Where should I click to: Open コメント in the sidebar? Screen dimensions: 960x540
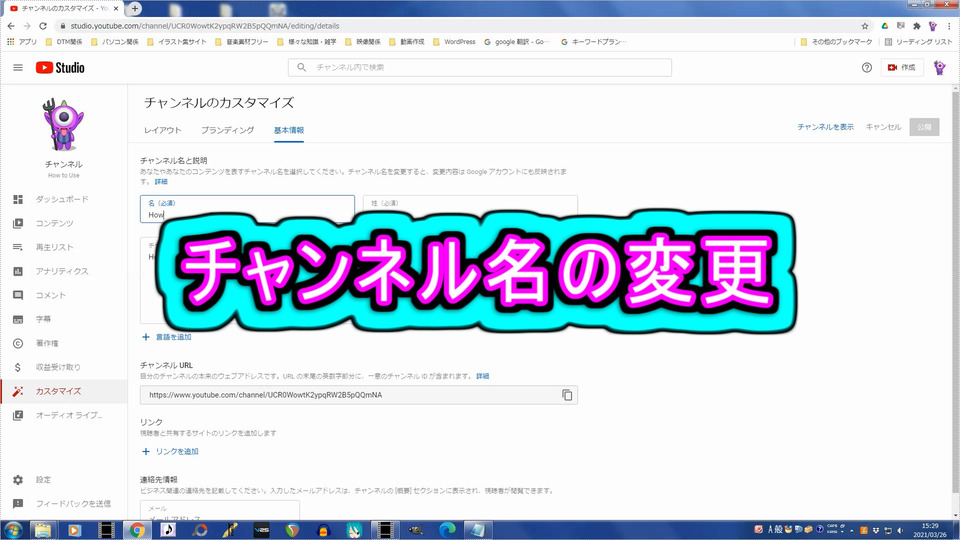pyautogui.click(x=64, y=295)
